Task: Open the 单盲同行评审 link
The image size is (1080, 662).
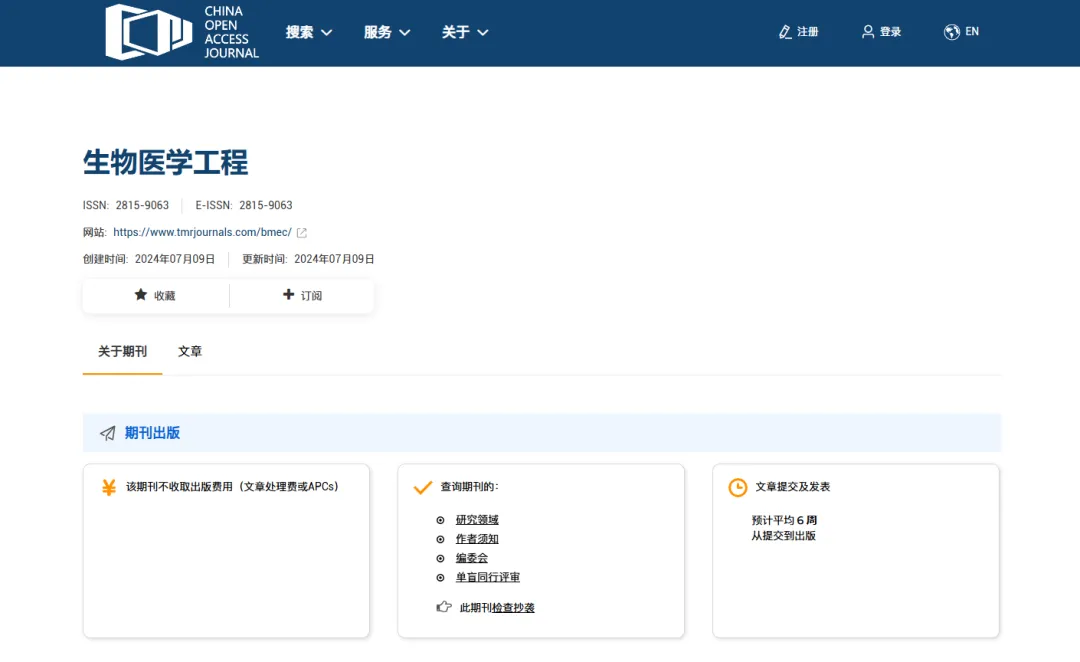Action: click(x=488, y=578)
